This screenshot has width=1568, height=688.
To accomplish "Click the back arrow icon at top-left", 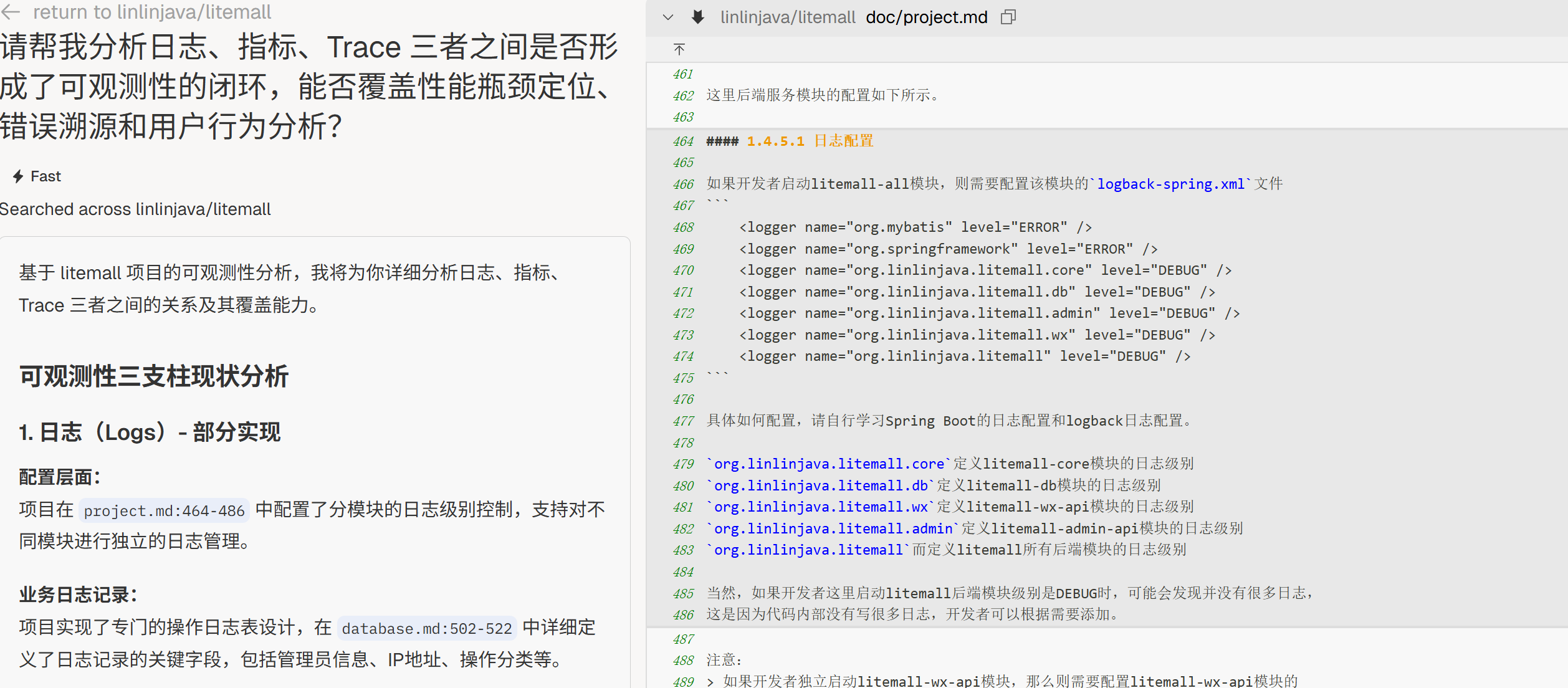I will [x=11, y=12].
